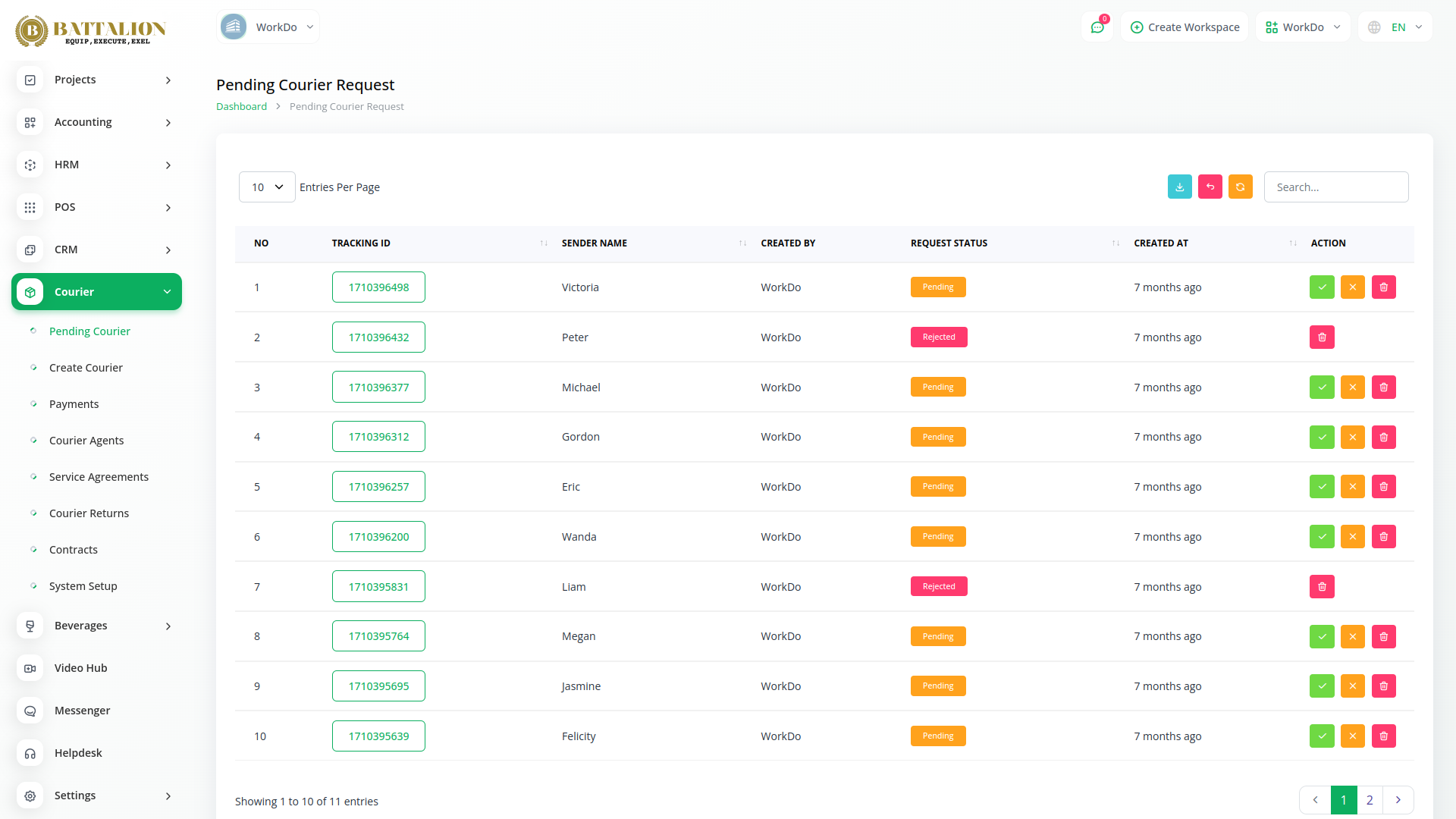The image size is (1456, 819).
Task: Sort table by Created At column
Action: pos(1161,243)
